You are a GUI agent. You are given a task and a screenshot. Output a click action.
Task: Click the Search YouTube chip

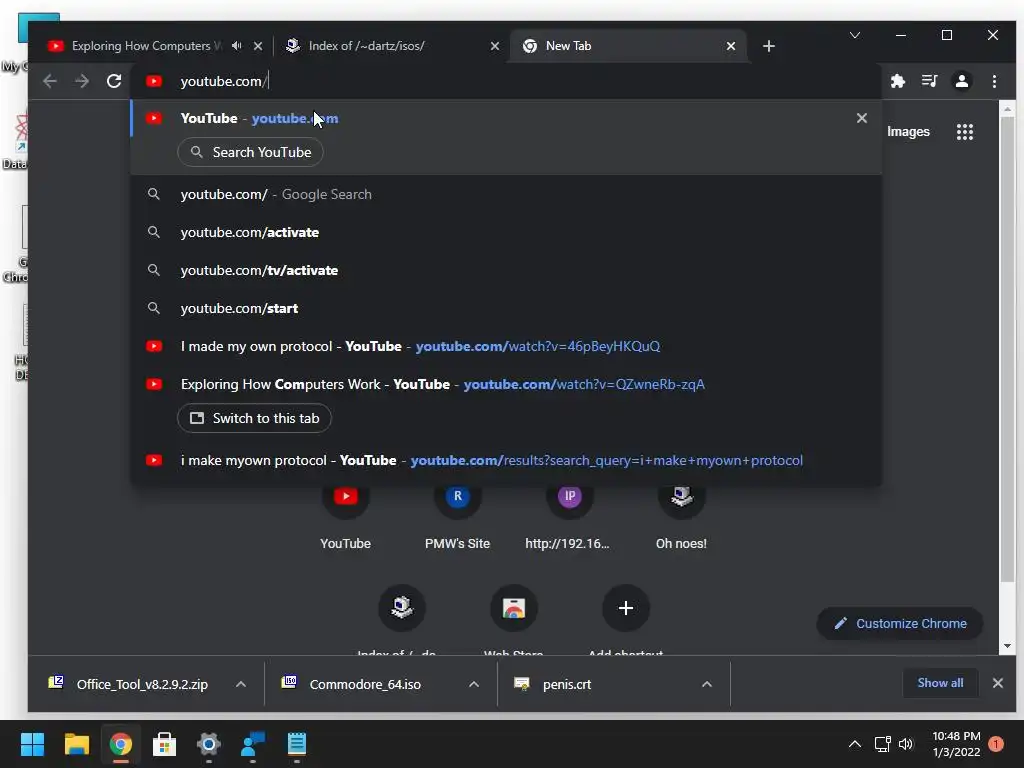tap(250, 152)
